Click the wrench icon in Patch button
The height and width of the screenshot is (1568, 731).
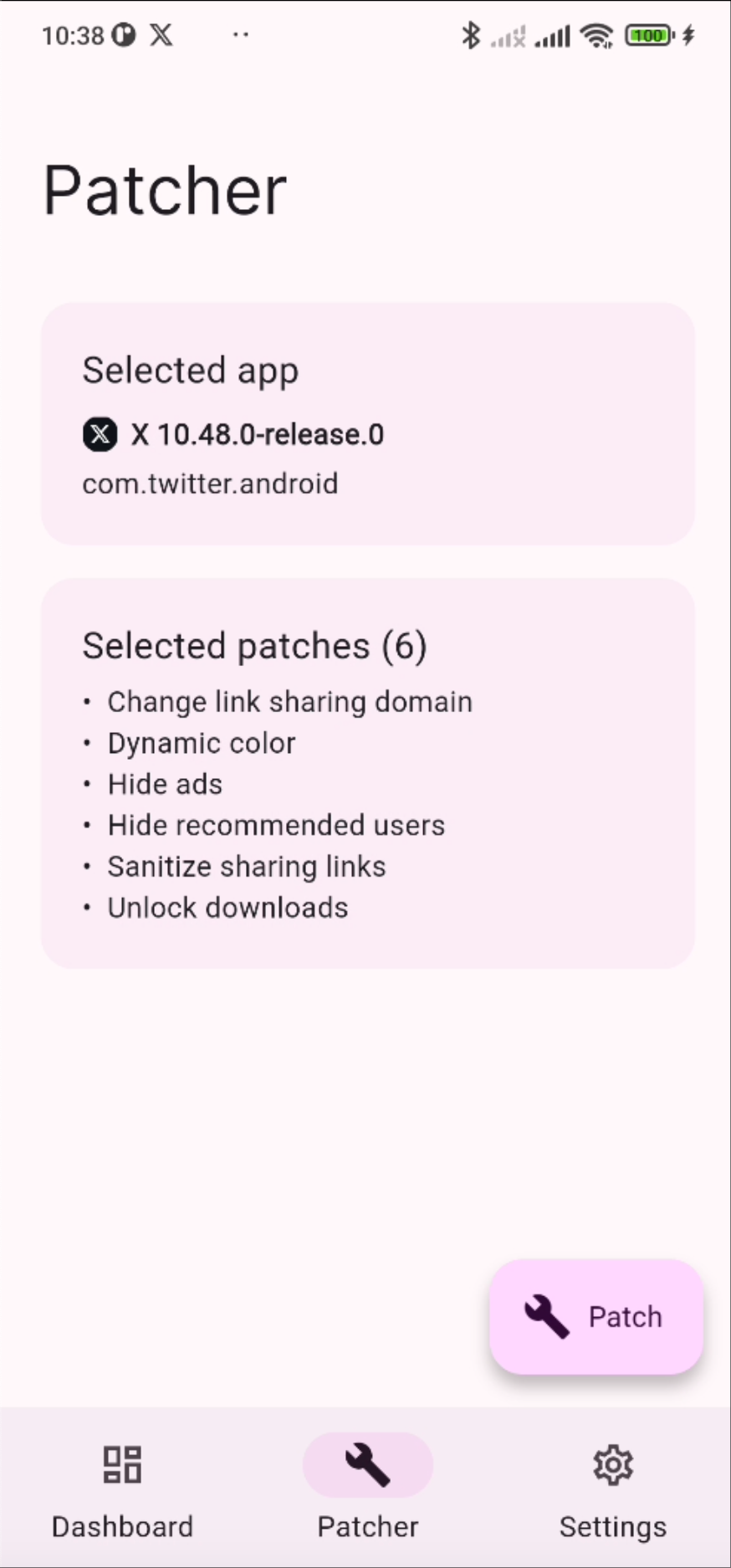pos(546,1317)
